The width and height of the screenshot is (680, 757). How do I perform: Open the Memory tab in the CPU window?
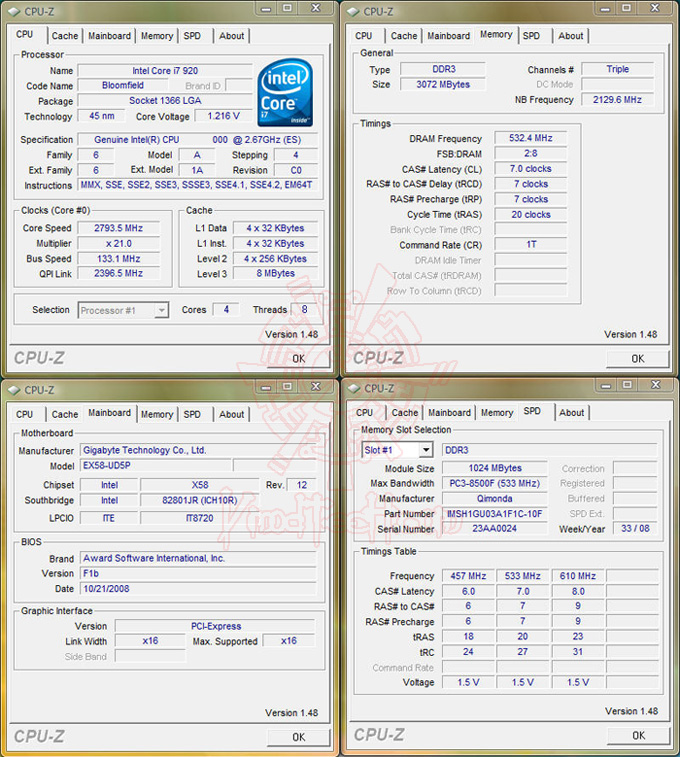157,36
